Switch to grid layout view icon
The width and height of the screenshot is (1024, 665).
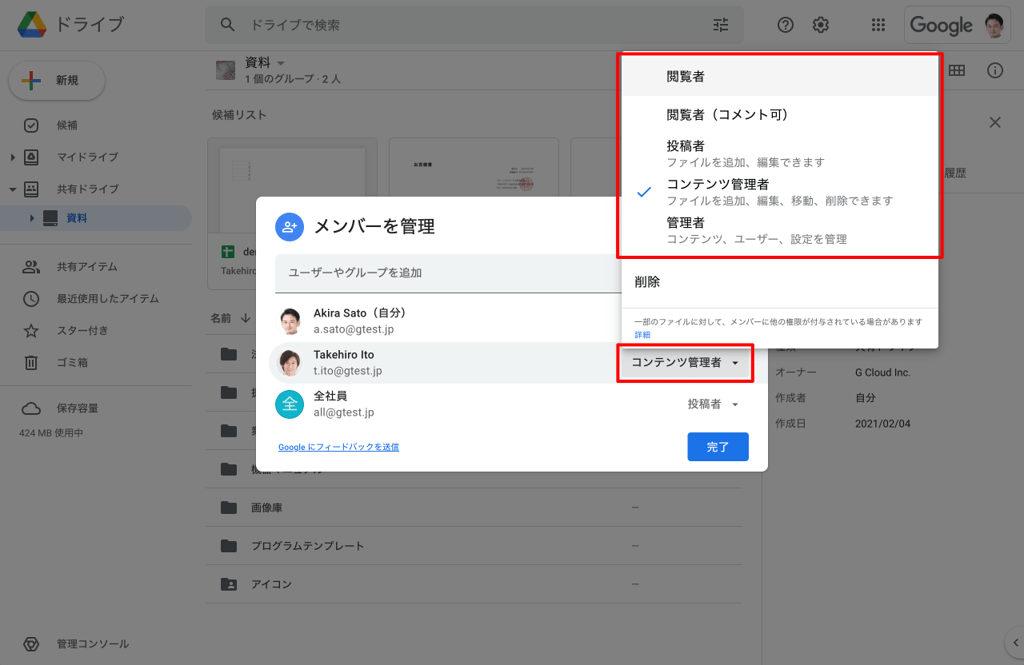click(x=957, y=70)
